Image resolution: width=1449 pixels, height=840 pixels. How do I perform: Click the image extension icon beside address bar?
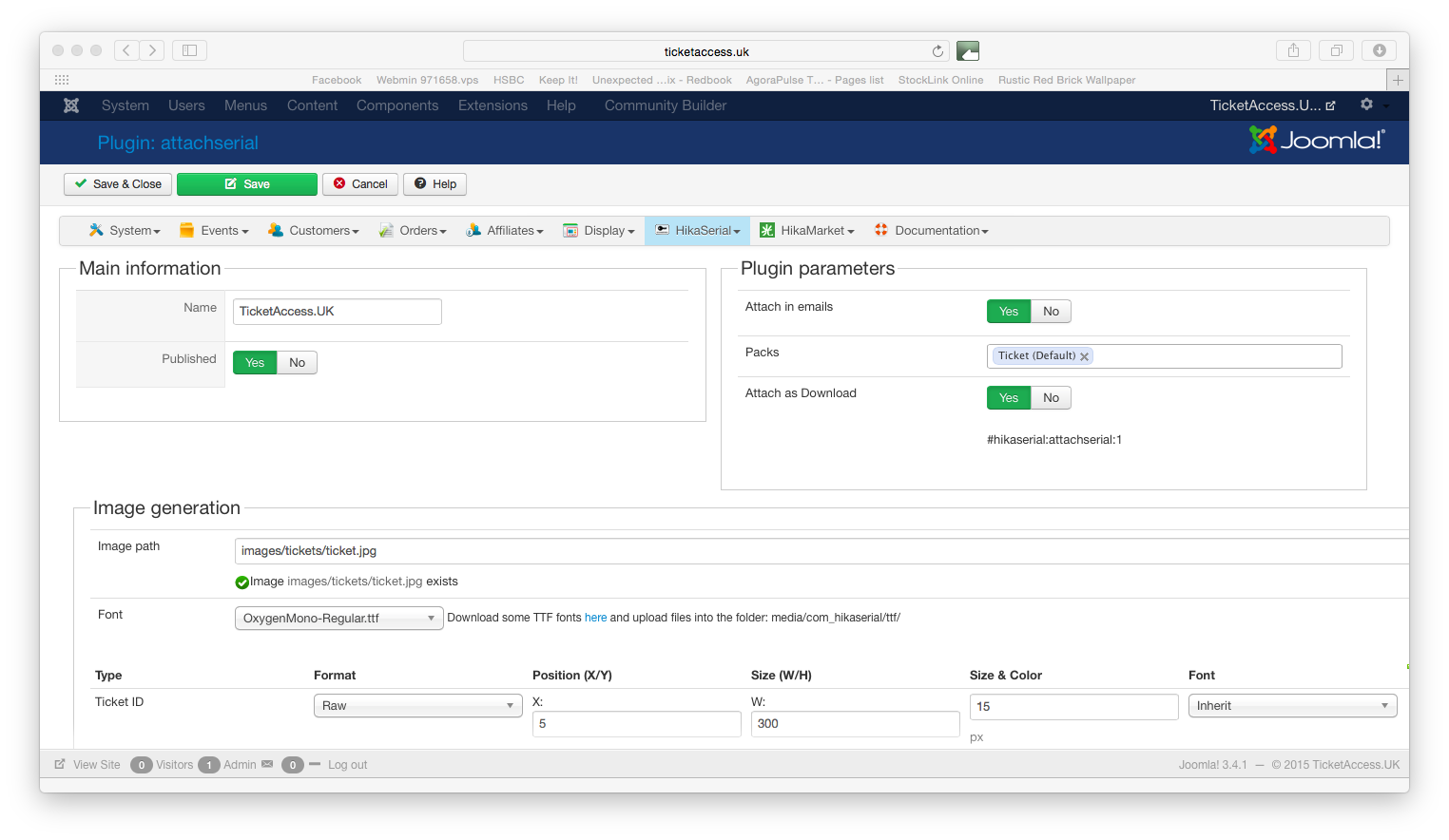pos(968,51)
